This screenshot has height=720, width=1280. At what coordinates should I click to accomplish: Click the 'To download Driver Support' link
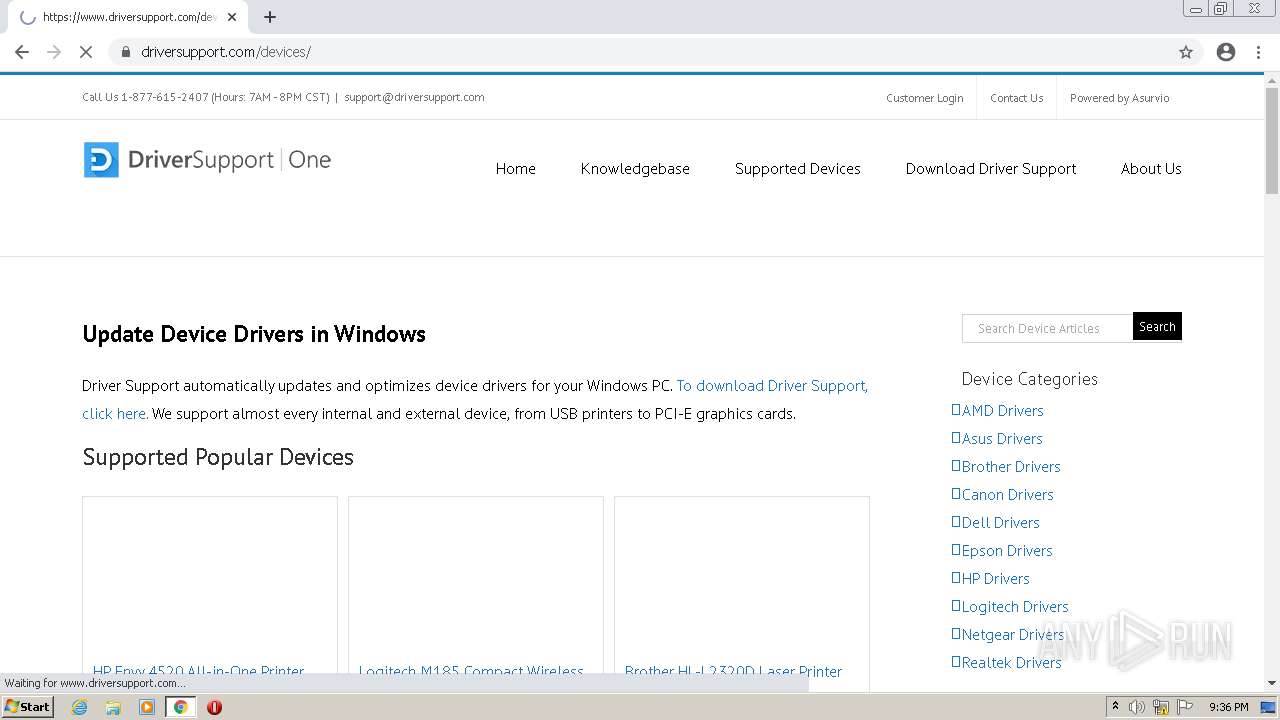point(772,385)
